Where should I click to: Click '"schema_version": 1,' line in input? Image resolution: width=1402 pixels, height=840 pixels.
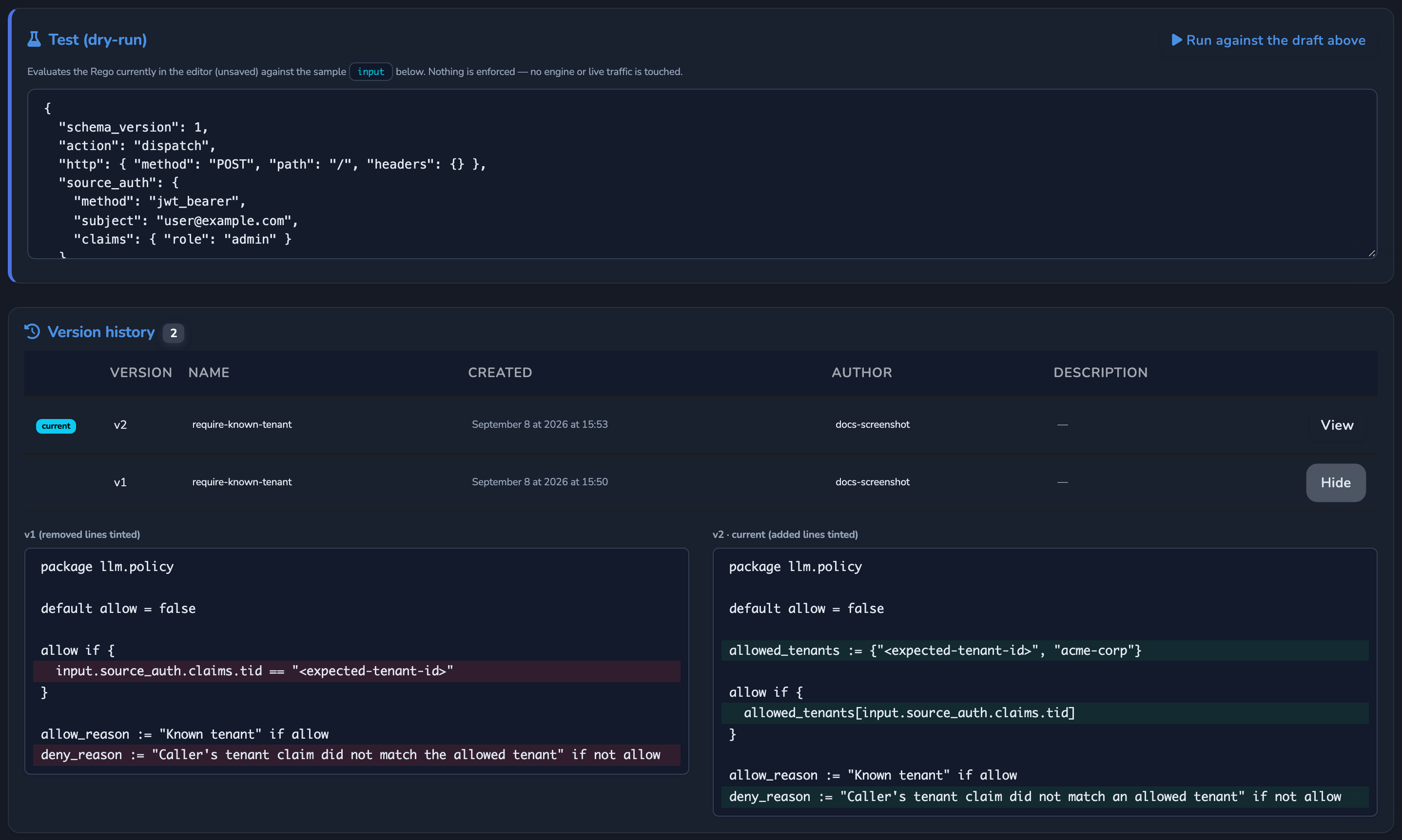pyautogui.click(x=133, y=127)
